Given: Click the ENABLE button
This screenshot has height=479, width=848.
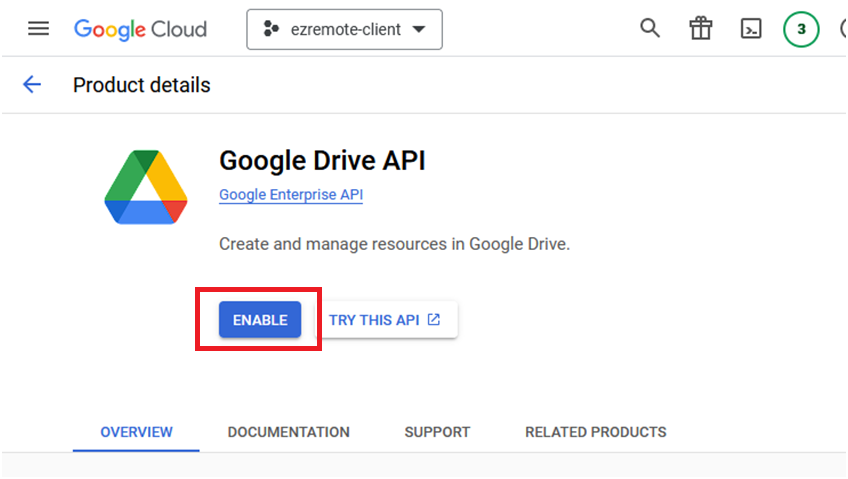Looking at the screenshot, I should (x=260, y=320).
